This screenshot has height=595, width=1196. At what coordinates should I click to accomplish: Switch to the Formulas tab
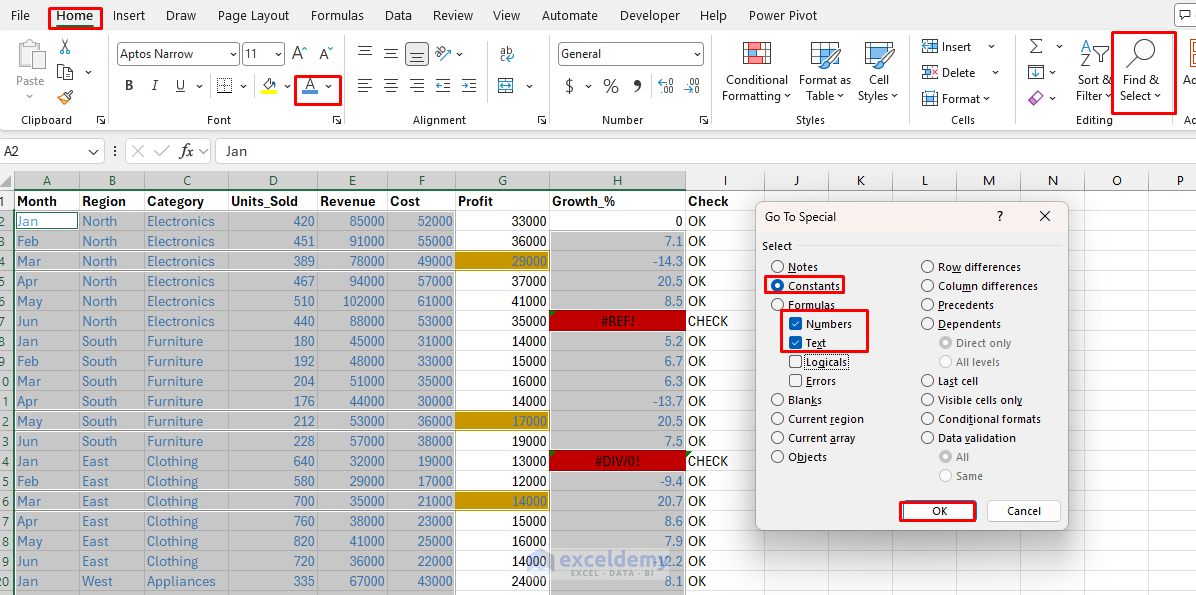337,15
